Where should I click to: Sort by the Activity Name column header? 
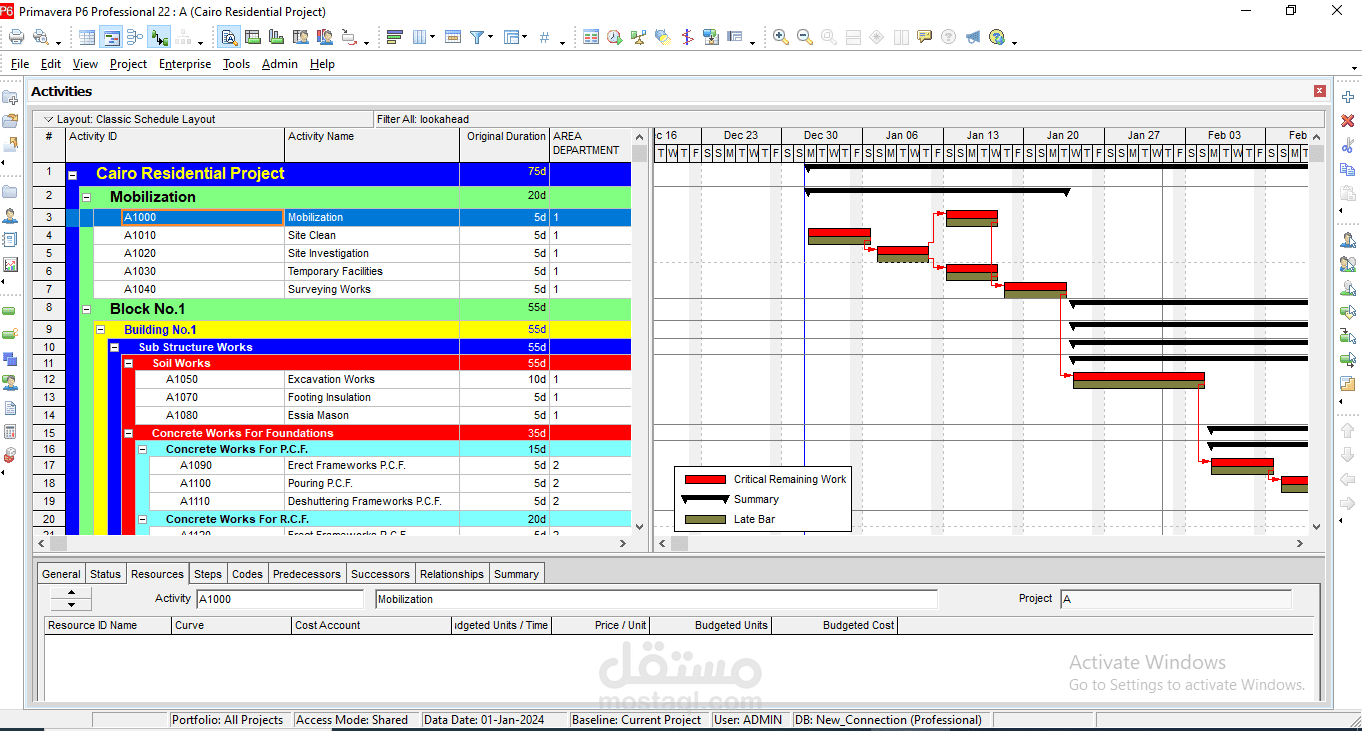tap(372, 144)
